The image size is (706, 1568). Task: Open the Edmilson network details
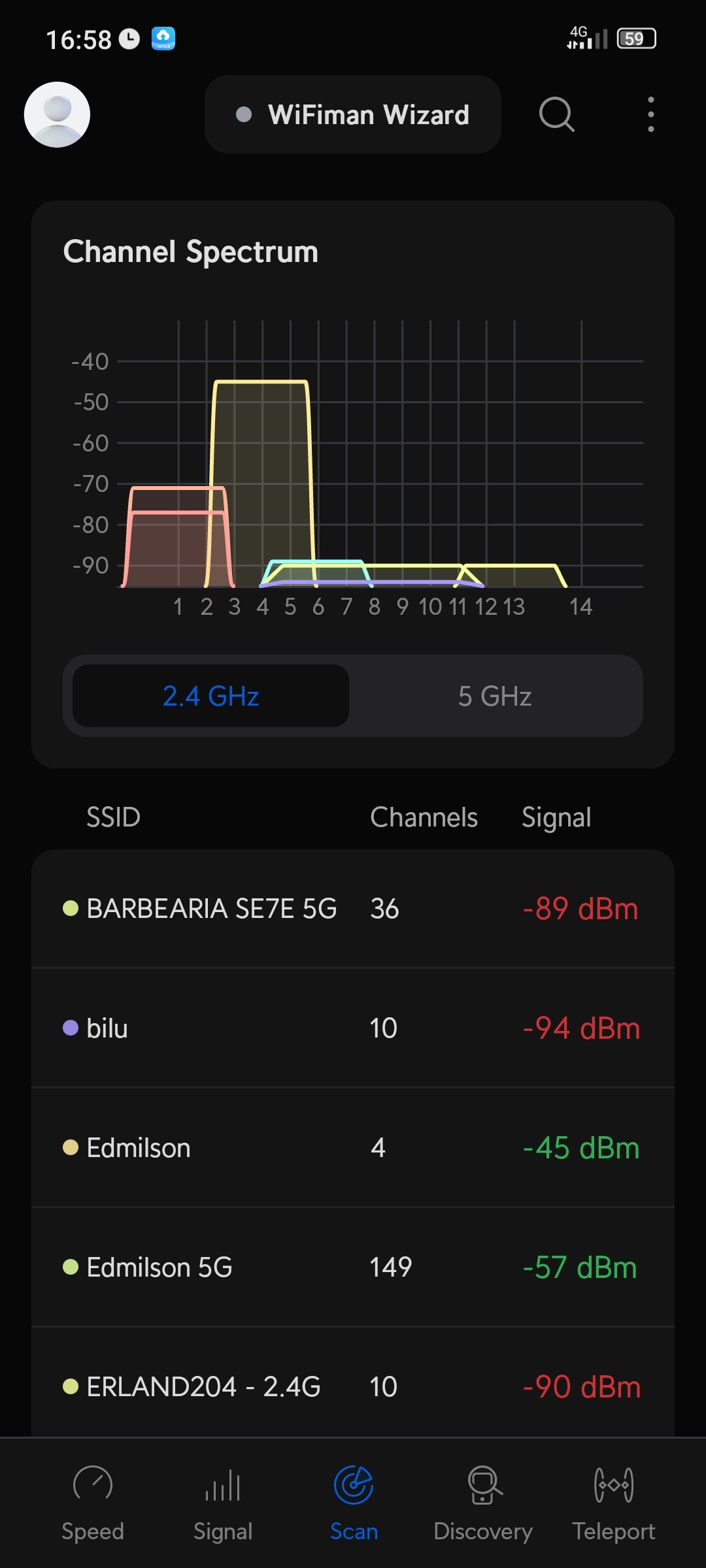pos(353,1148)
